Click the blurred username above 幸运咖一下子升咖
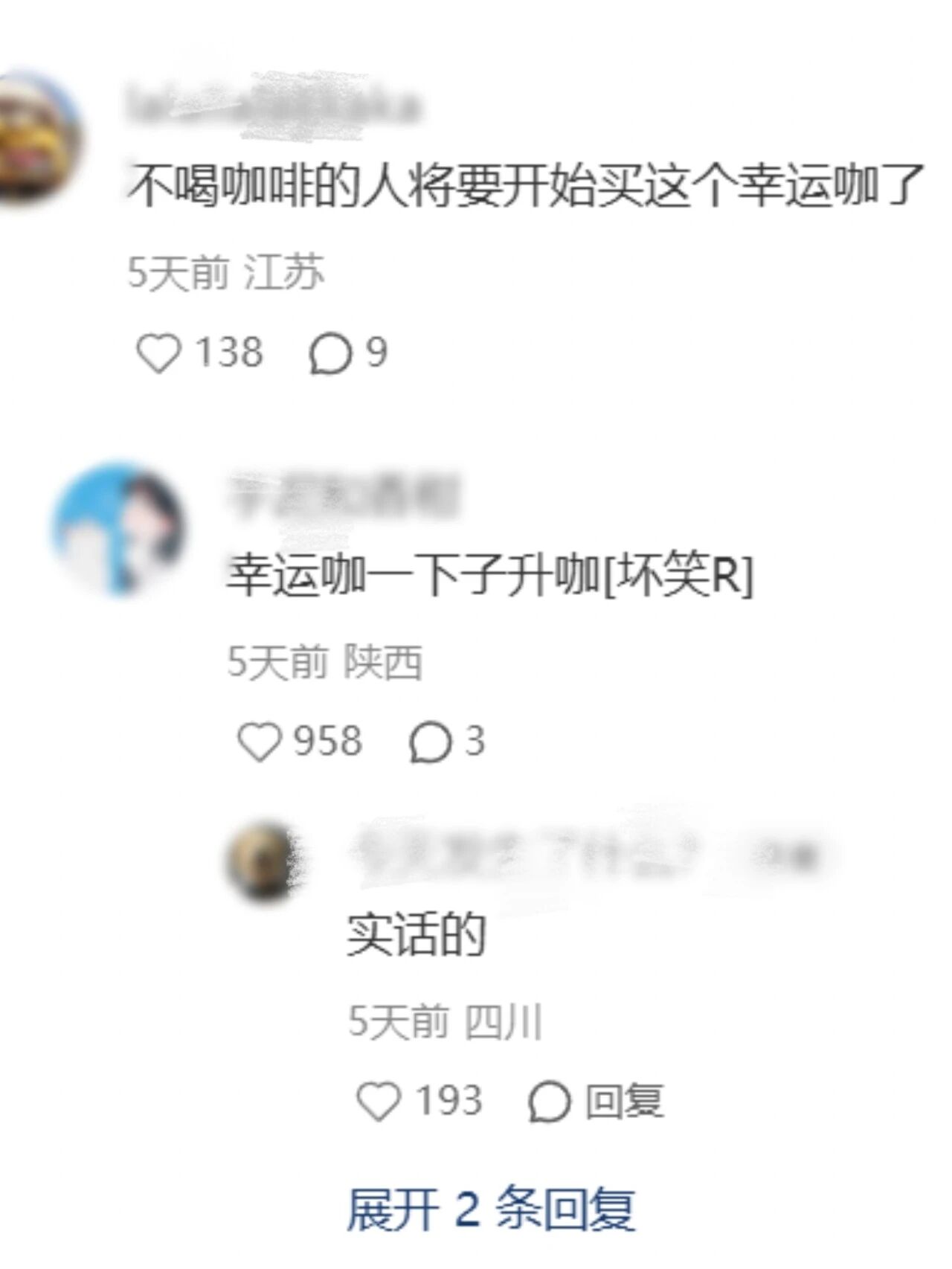The image size is (952, 1269). 344,494
